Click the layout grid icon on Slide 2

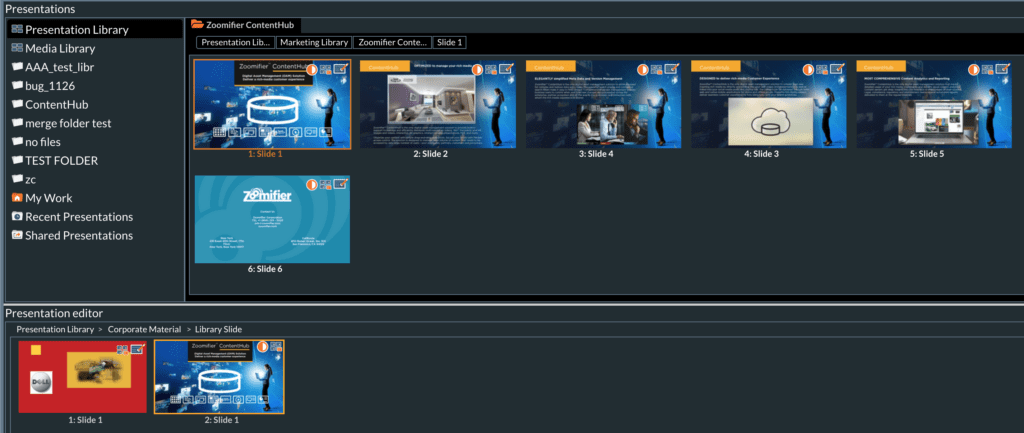[491, 69]
